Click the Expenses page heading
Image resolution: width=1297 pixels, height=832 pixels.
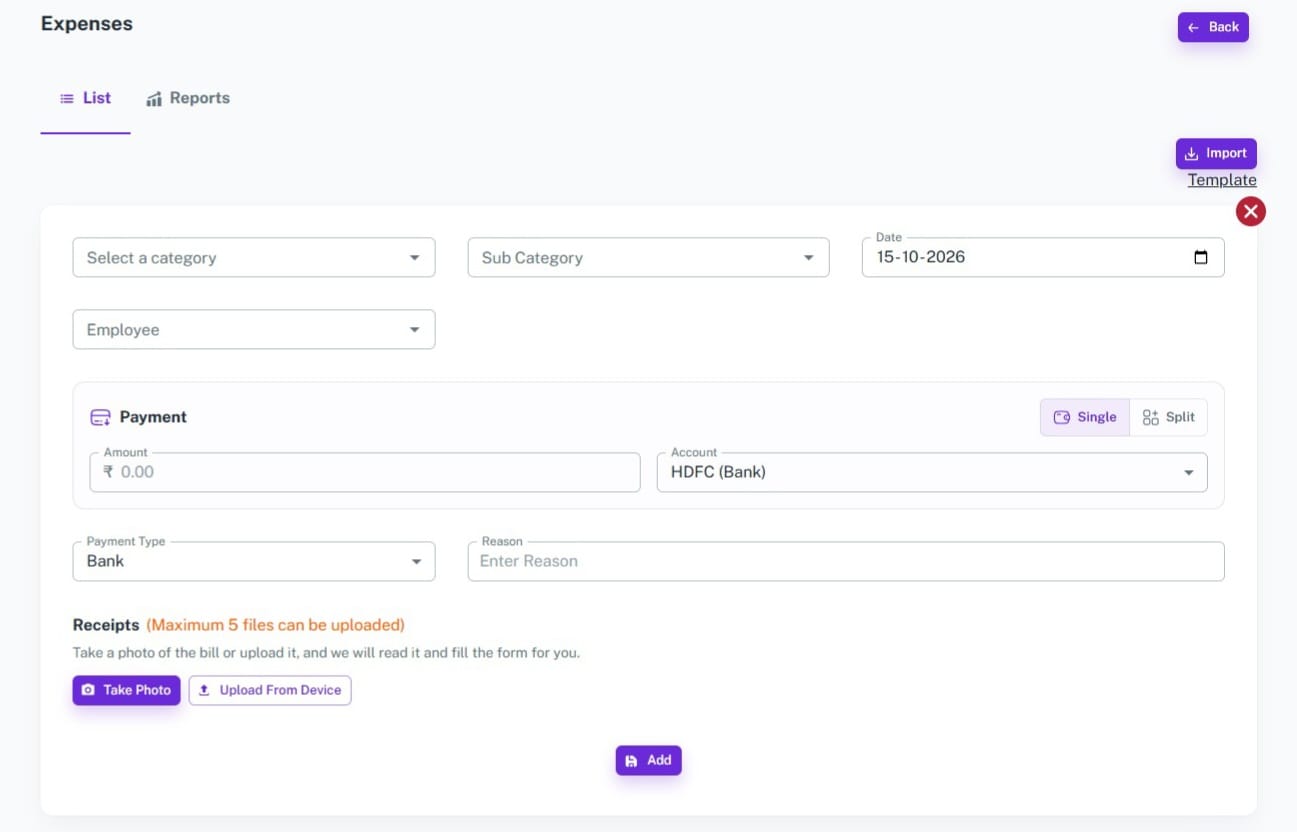click(87, 23)
